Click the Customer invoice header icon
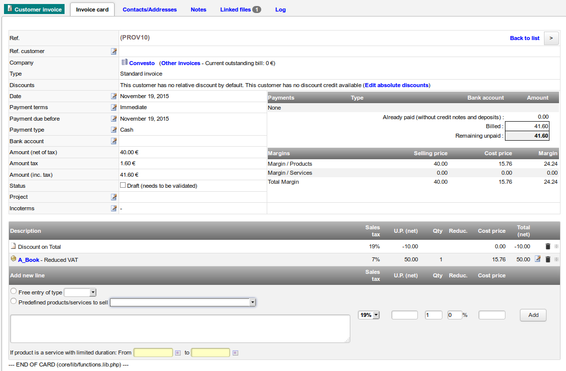The image size is (566, 371). coord(10,9)
